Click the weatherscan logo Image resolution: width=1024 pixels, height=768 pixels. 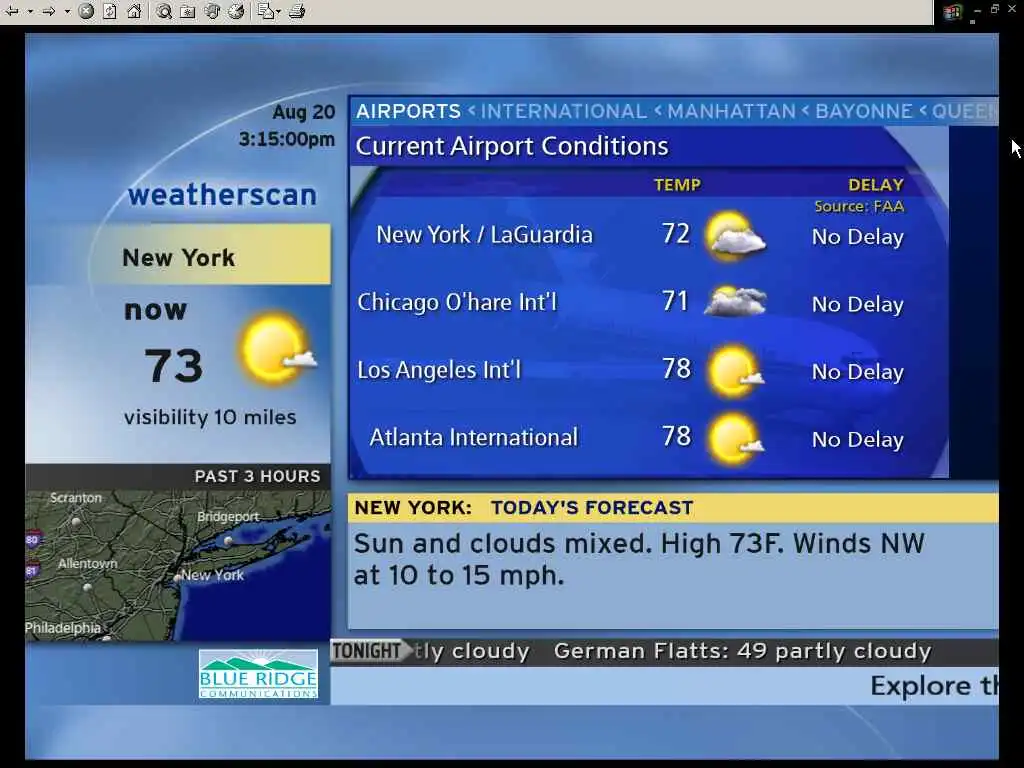222,195
